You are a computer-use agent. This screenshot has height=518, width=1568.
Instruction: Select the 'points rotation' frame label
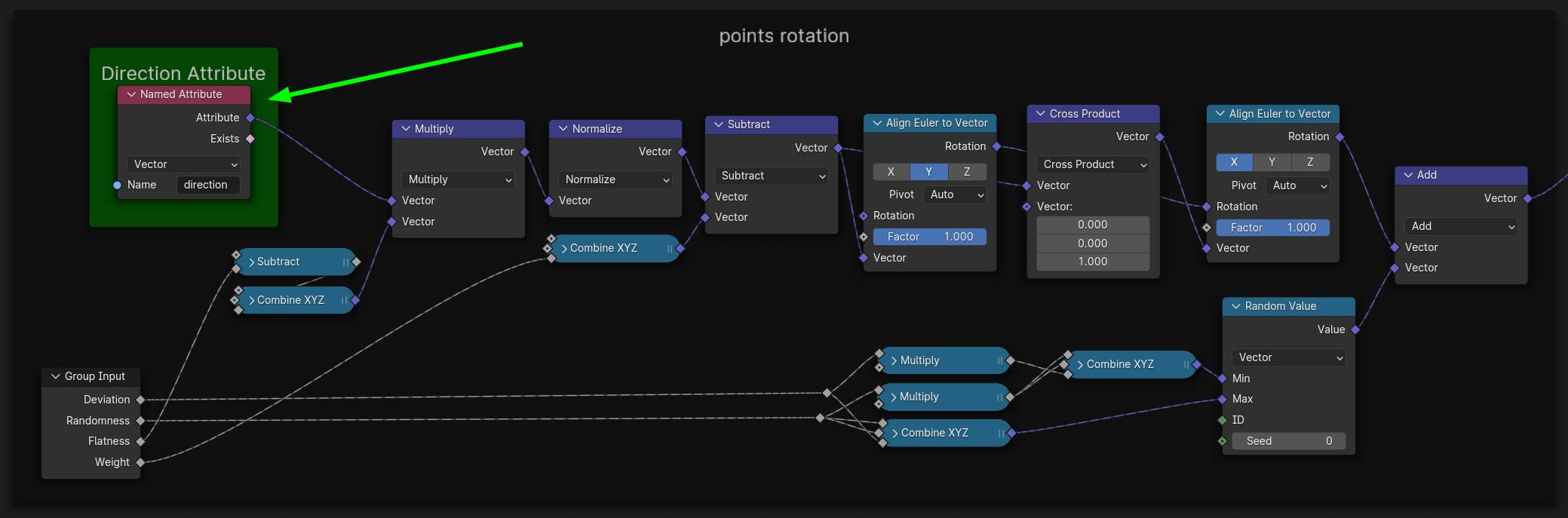(784, 35)
